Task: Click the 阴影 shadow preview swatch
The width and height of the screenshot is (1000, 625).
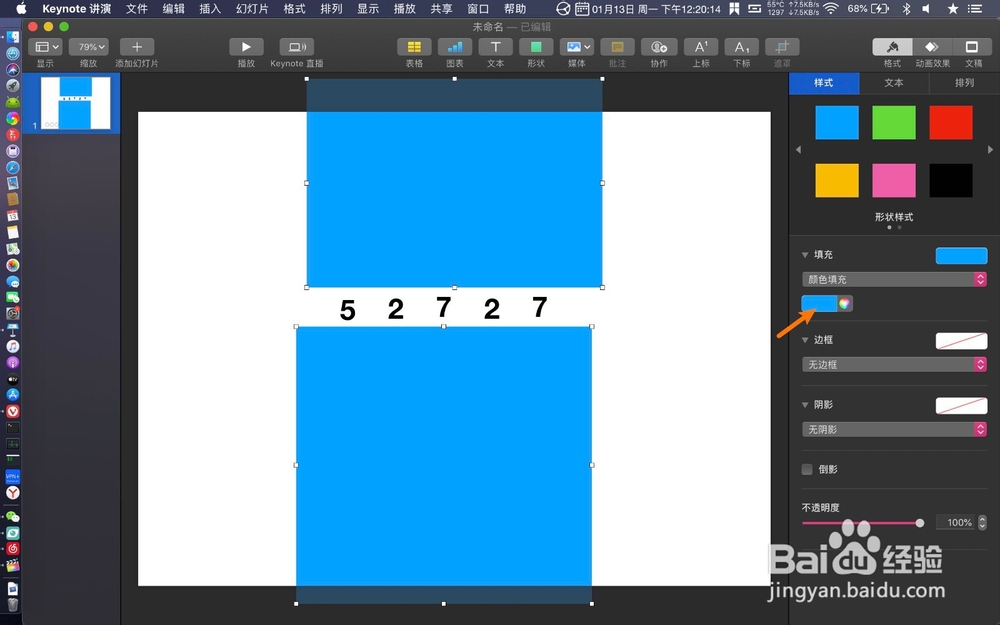Action: pos(961,406)
